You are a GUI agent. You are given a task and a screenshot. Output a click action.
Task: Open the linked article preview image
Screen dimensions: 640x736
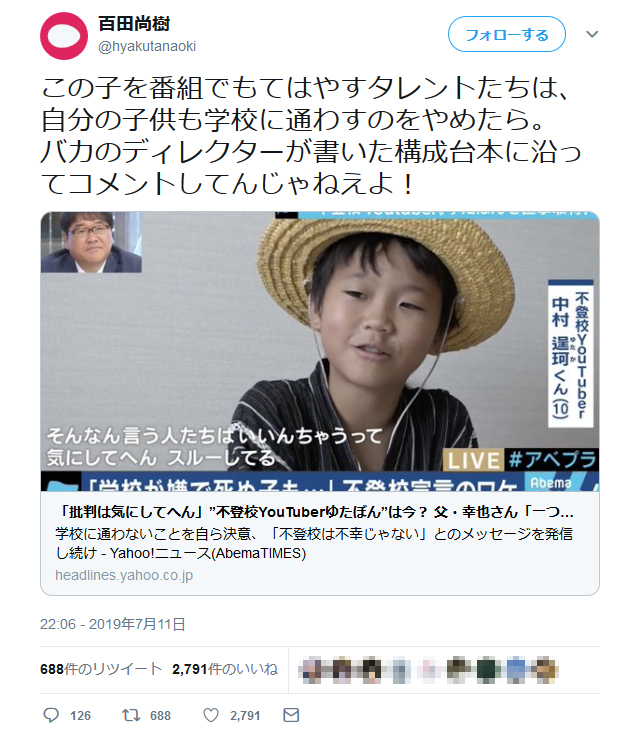[320, 351]
